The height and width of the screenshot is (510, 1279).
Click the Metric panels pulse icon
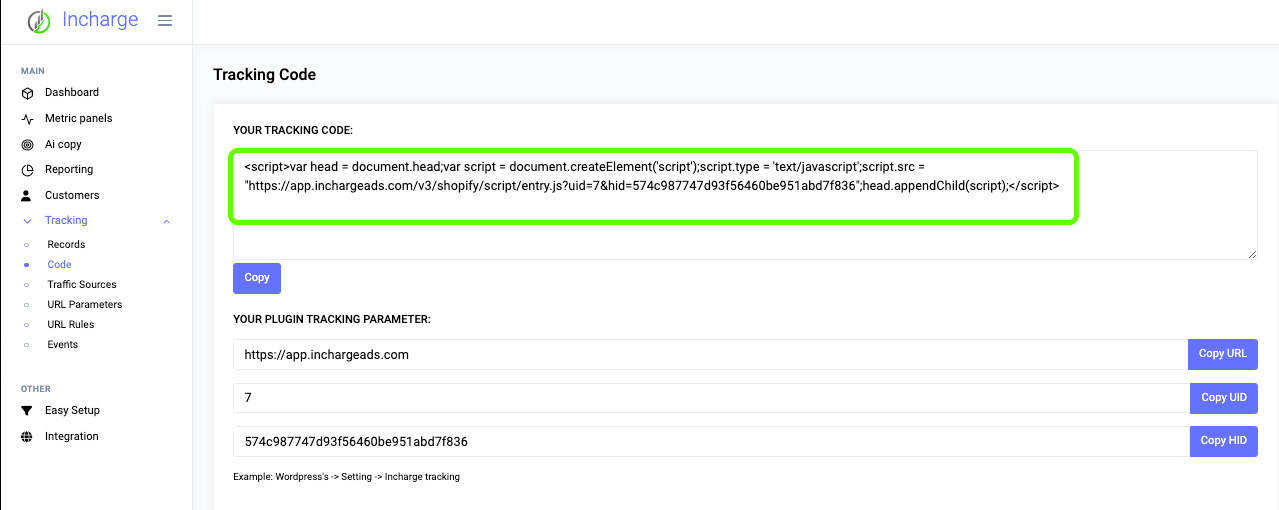point(27,119)
